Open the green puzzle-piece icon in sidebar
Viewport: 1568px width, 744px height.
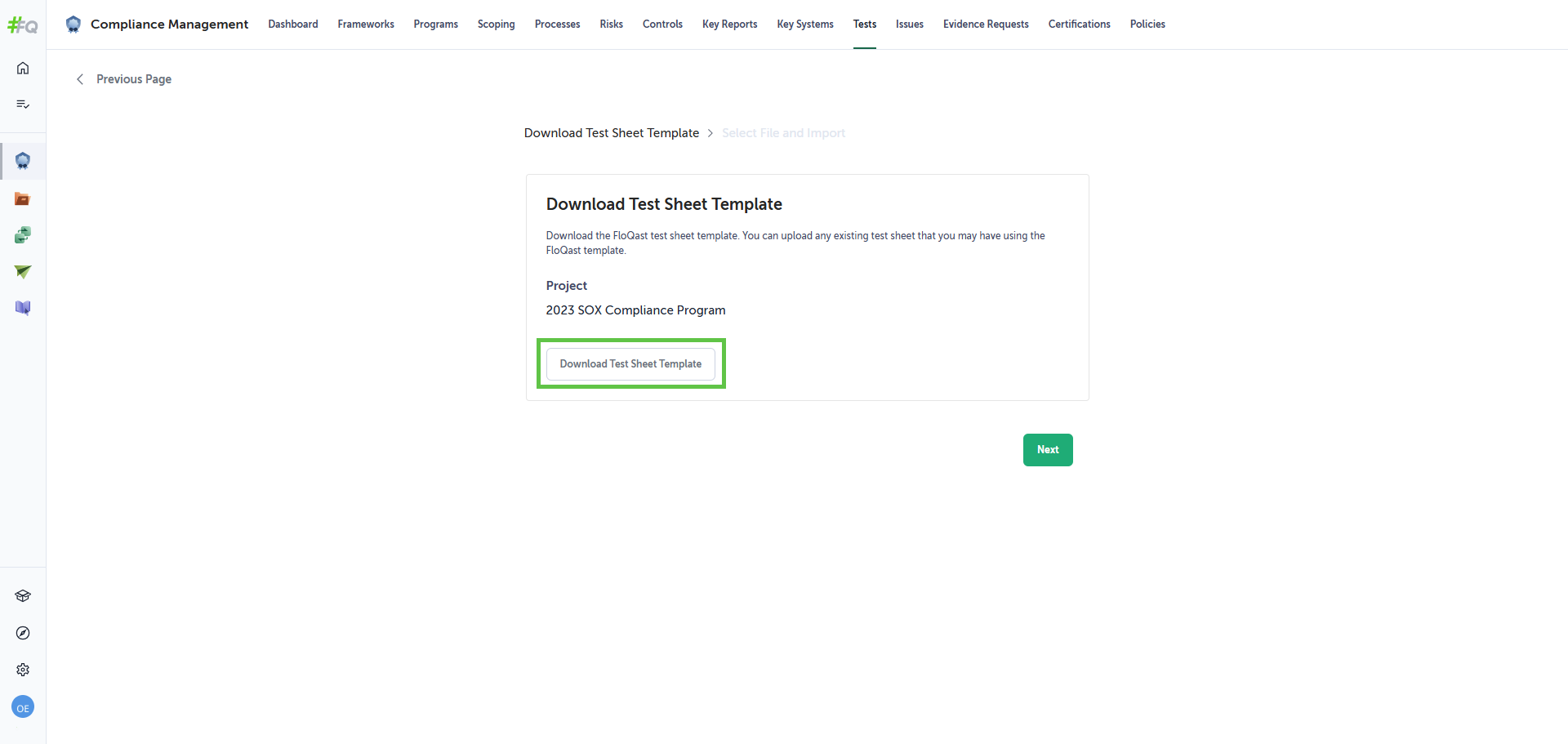click(23, 235)
